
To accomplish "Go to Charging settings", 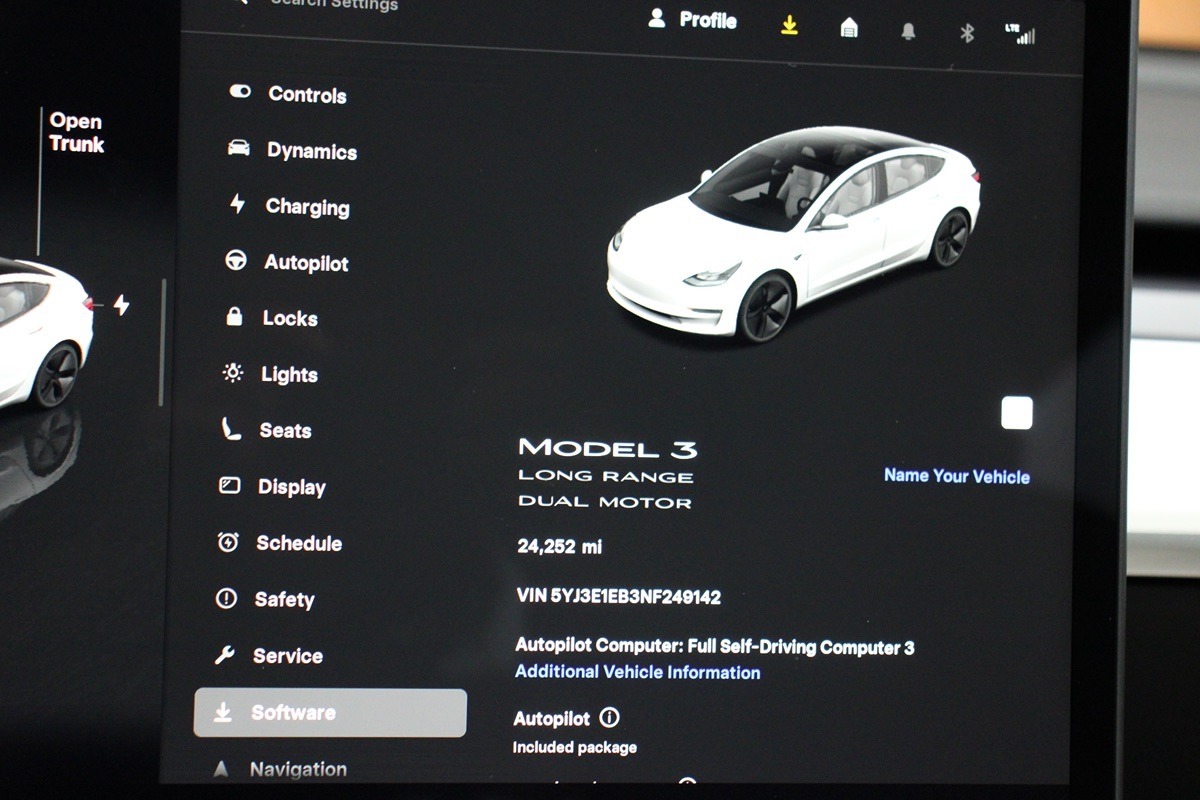I will (306, 206).
